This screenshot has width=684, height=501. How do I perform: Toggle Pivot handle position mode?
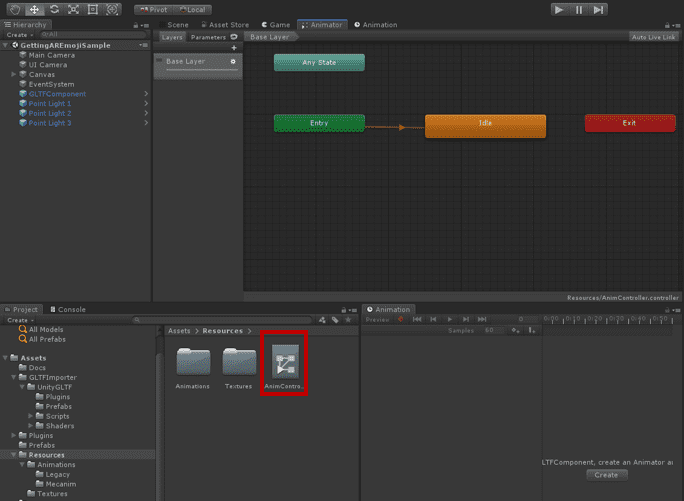152,9
